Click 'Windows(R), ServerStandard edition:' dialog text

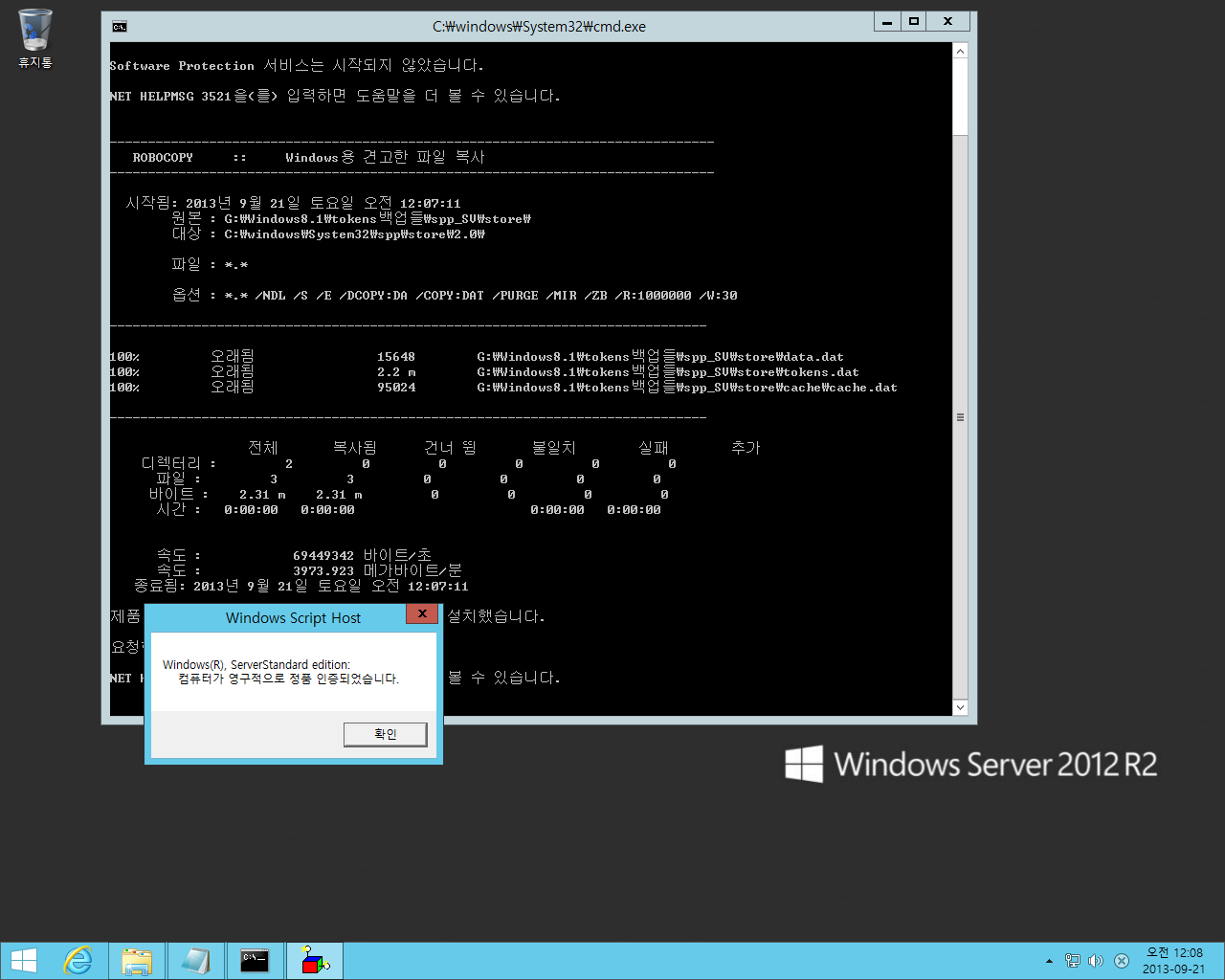(x=256, y=664)
